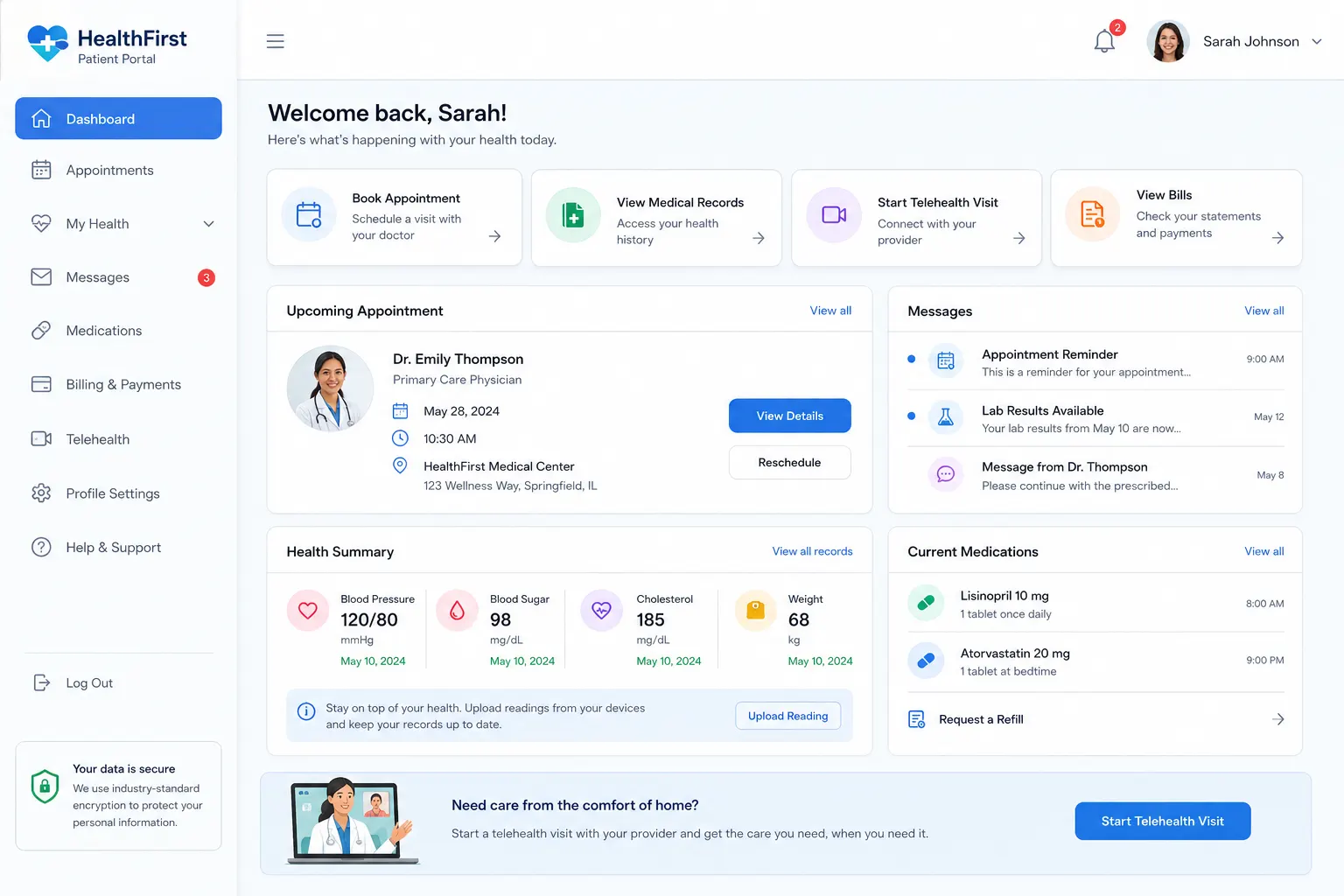The width and height of the screenshot is (1344, 896).
Task: Click Sarah Johnson's profile avatar
Action: click(1168, 41)
